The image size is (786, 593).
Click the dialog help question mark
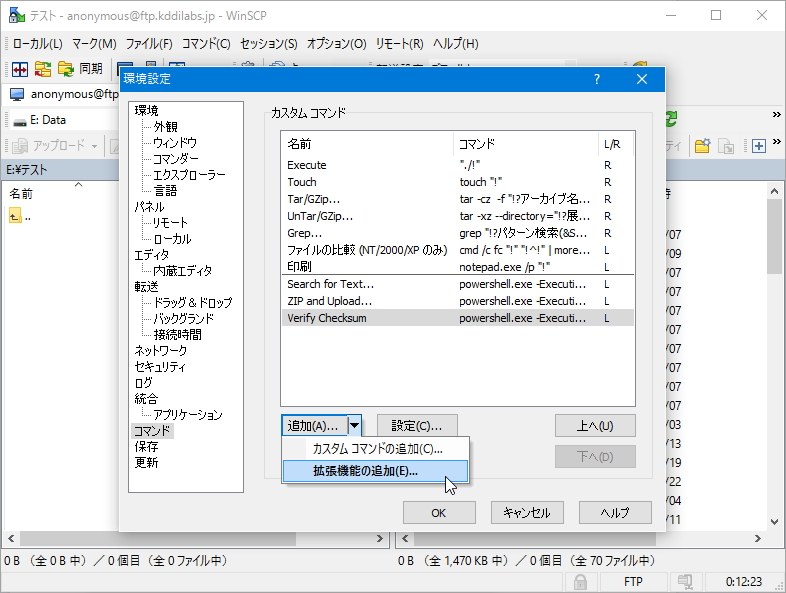pyautogui.click(x=597, y=79)
